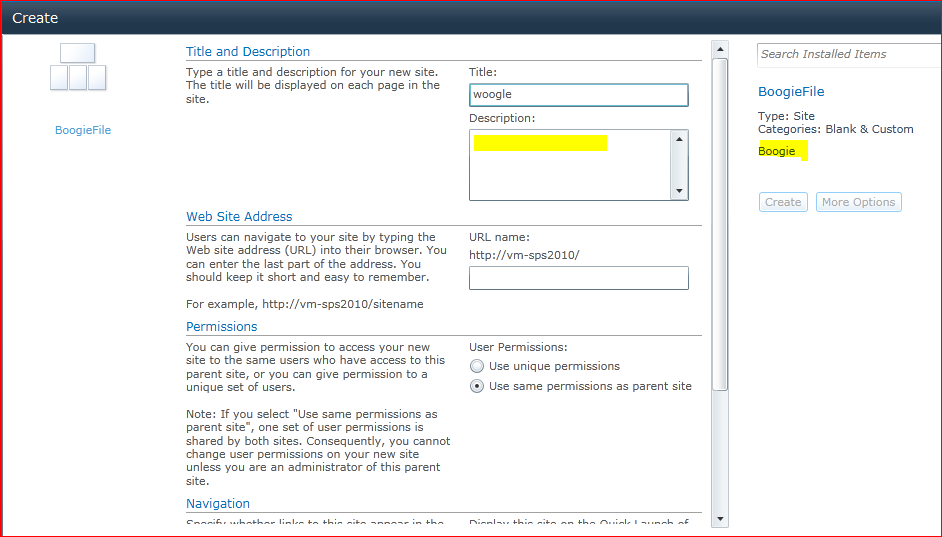942x537 pixels.
Task: Click the Search Installed Items box
Action: pyautogui.click(x=845, y=54)
